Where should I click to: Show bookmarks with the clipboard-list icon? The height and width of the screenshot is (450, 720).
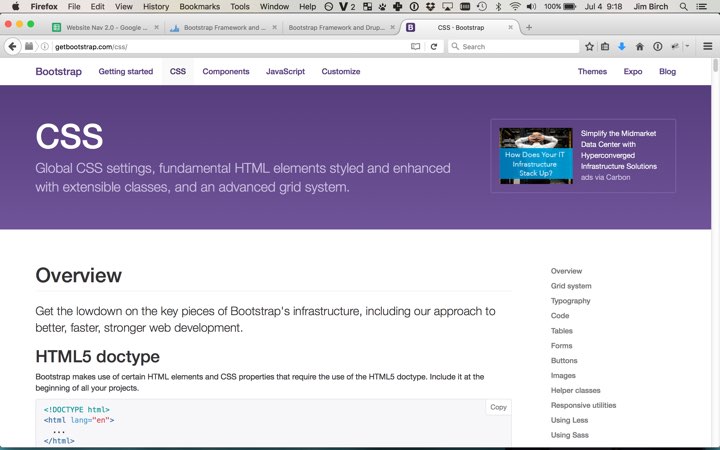[605, 46]
